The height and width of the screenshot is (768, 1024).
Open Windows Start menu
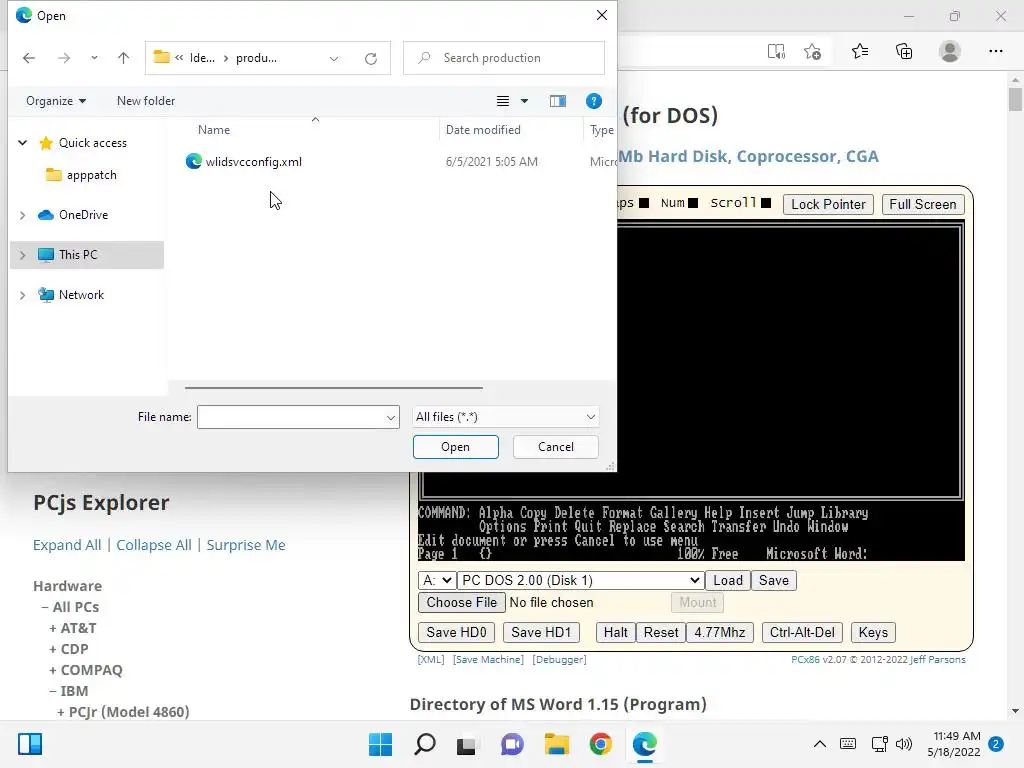click(381, 744)
